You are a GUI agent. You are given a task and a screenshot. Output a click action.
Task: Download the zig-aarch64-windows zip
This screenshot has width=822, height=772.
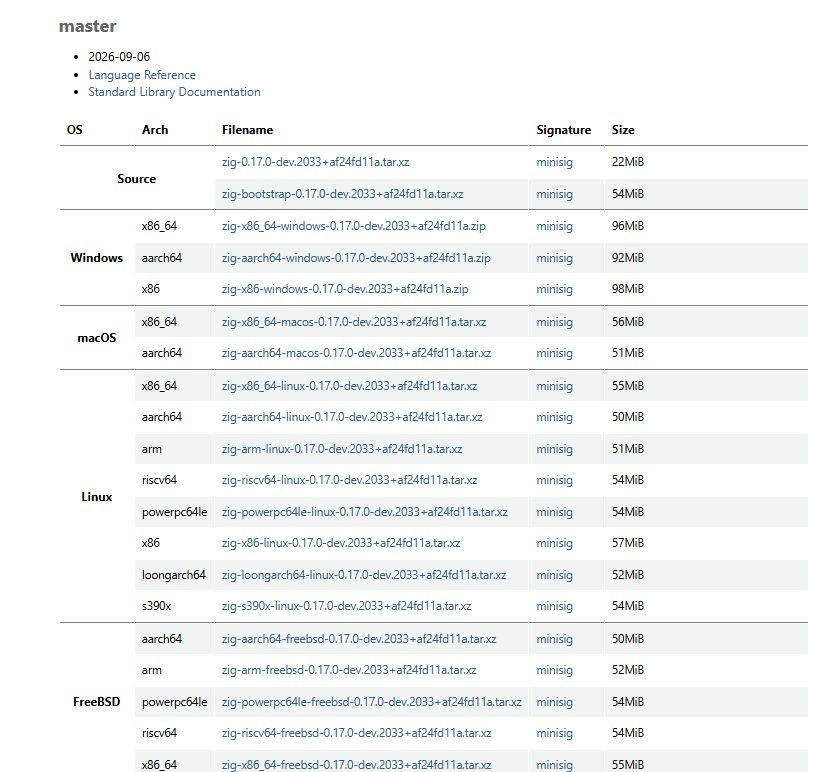point(356,258)
